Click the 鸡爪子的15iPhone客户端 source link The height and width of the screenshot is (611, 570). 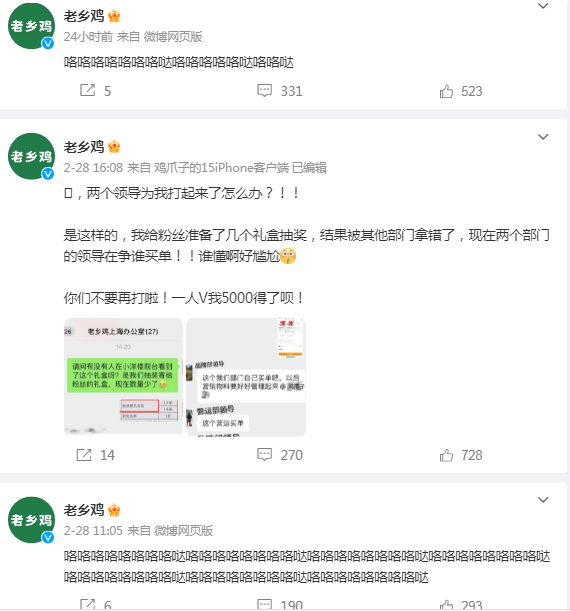click(221, 168)
